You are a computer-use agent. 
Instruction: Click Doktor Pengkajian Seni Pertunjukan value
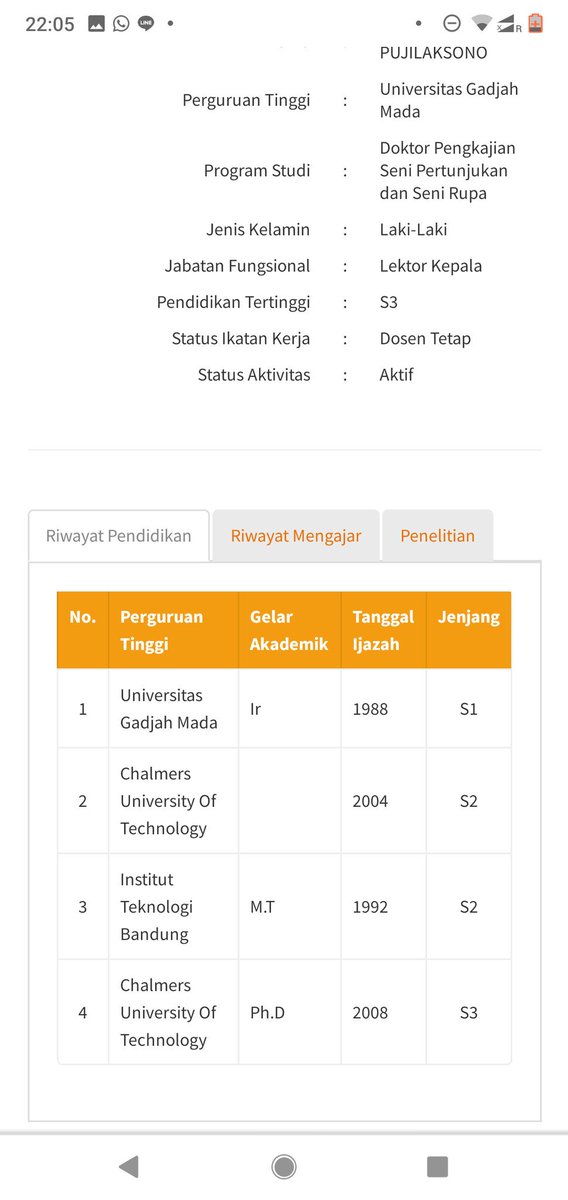click(x=448, y=170)
